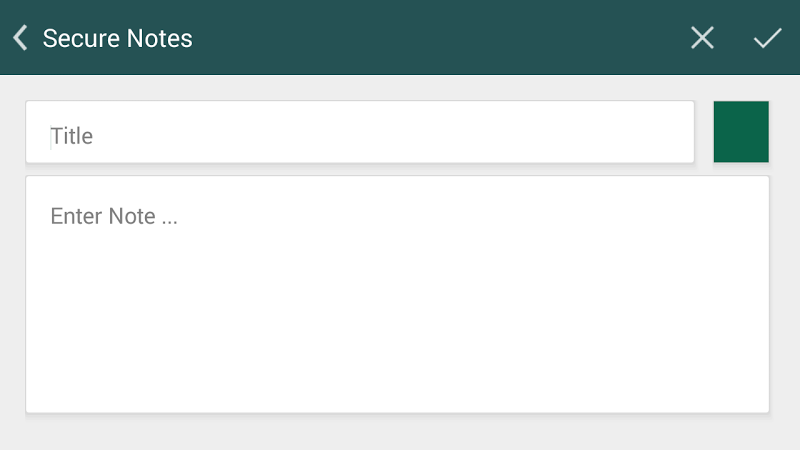The height and width of the screenshot is (450, 800).
Task: Change the note color using green square
Action: 741,131
